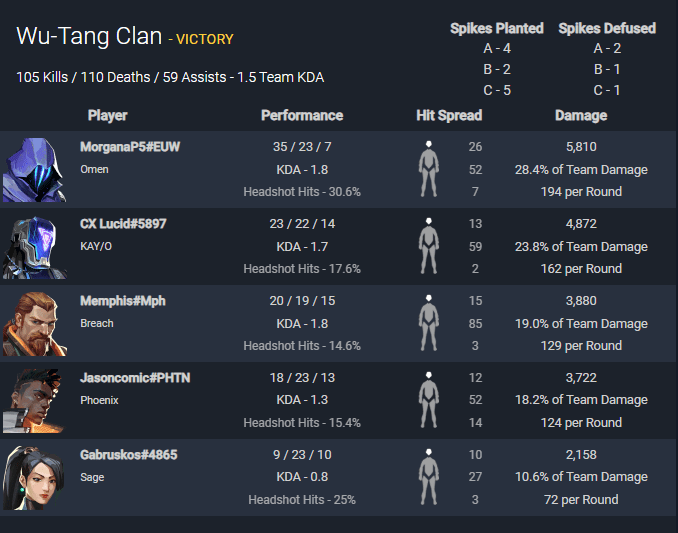678x533 pixels.
Task: Click the Spikes Defused heading
Action: tap(607, 29)
